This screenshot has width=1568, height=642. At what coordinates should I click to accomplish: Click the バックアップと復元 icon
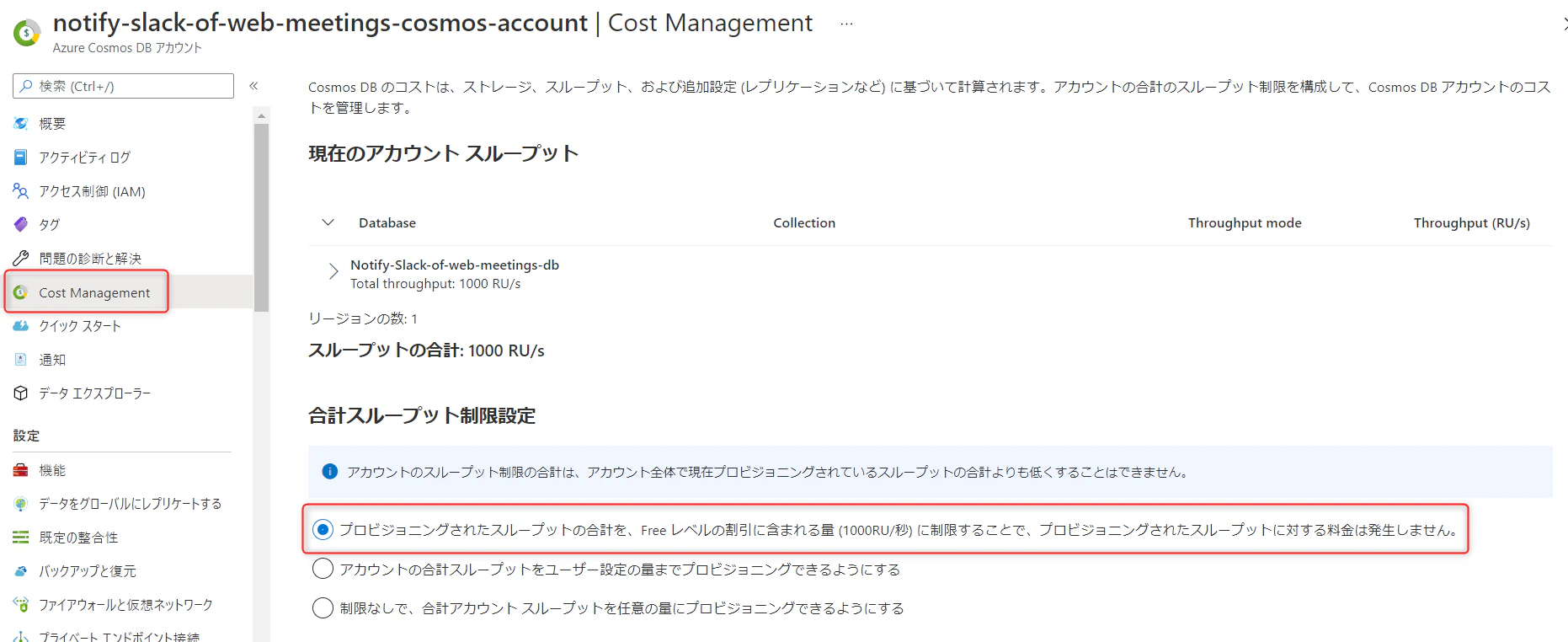[x=21, y=571]
